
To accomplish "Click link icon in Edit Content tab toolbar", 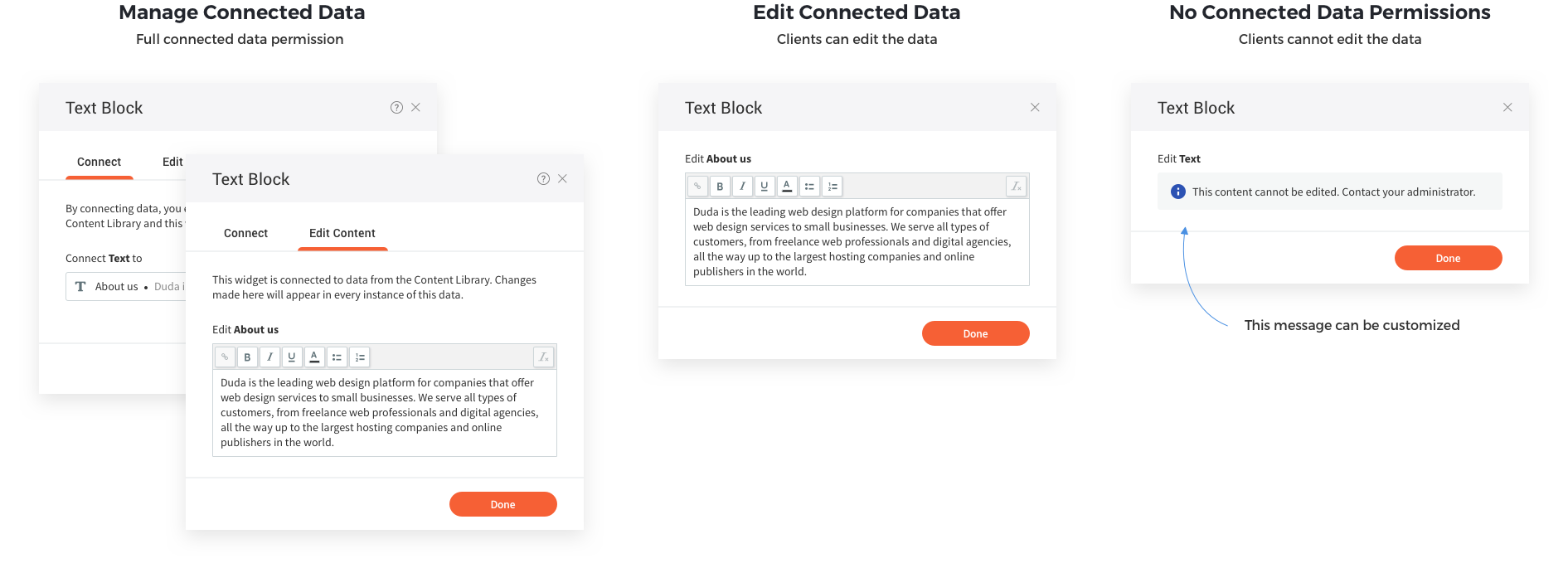I will tap(225, 357).
